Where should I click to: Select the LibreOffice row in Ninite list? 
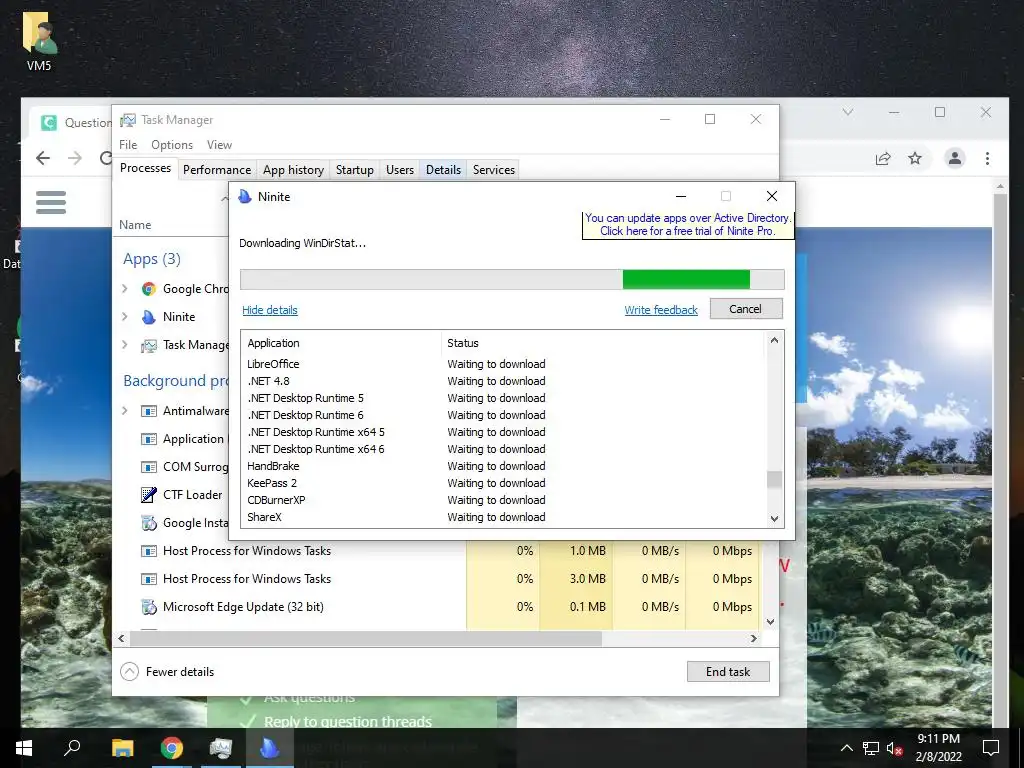click(x=503, y=364)
